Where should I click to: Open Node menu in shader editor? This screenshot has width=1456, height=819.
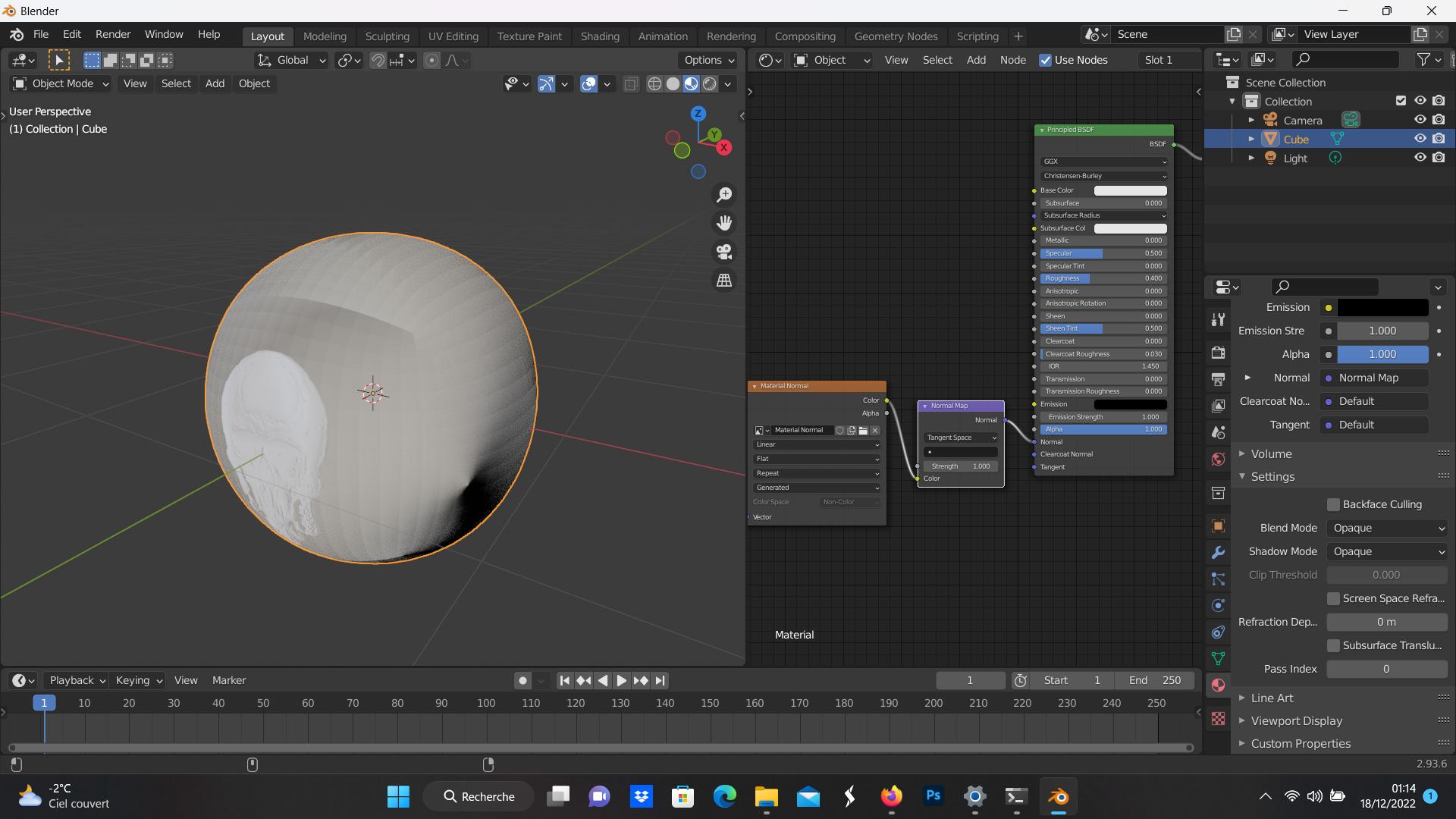pos(1012,61)
